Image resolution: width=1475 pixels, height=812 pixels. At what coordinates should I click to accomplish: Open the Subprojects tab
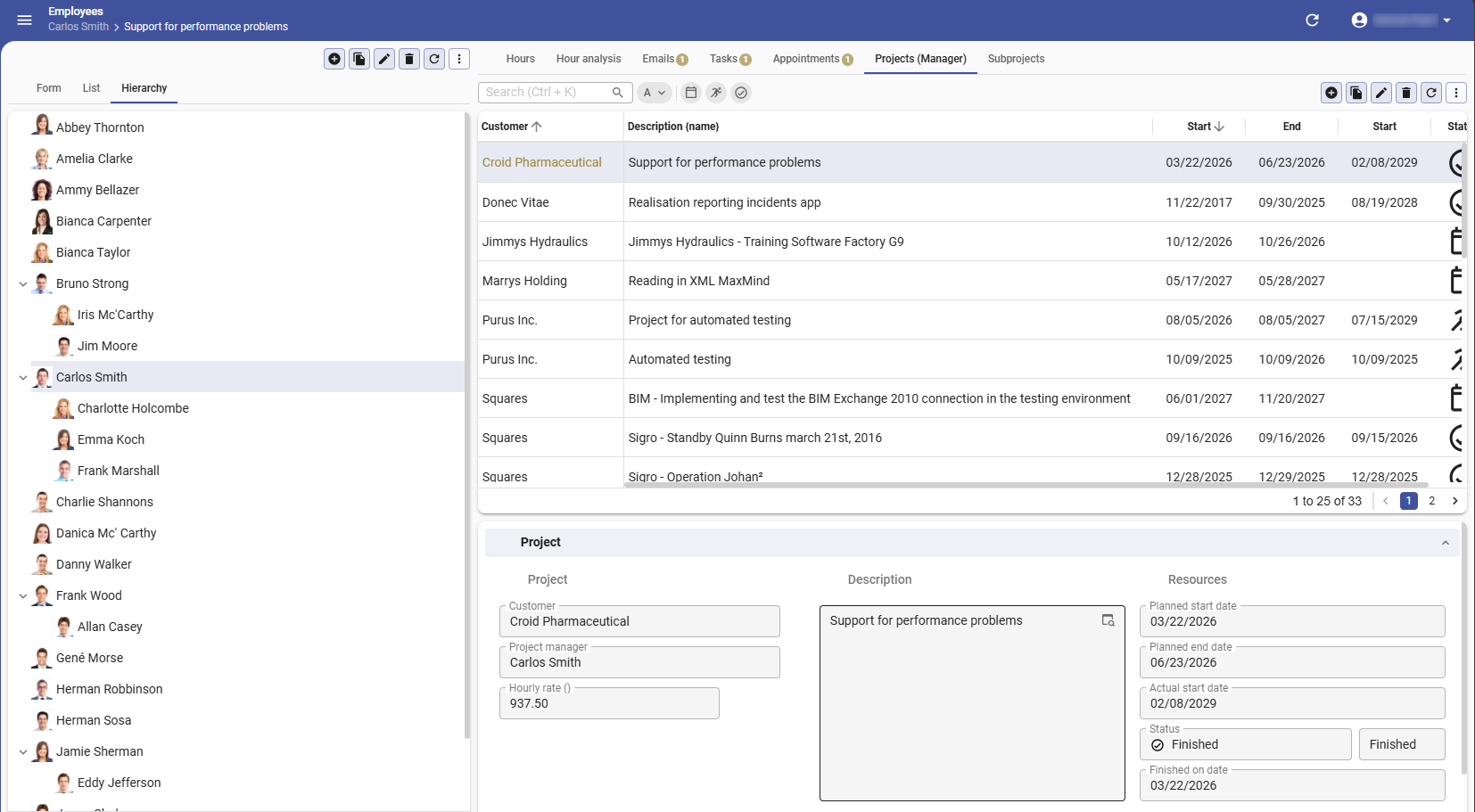1016,59
